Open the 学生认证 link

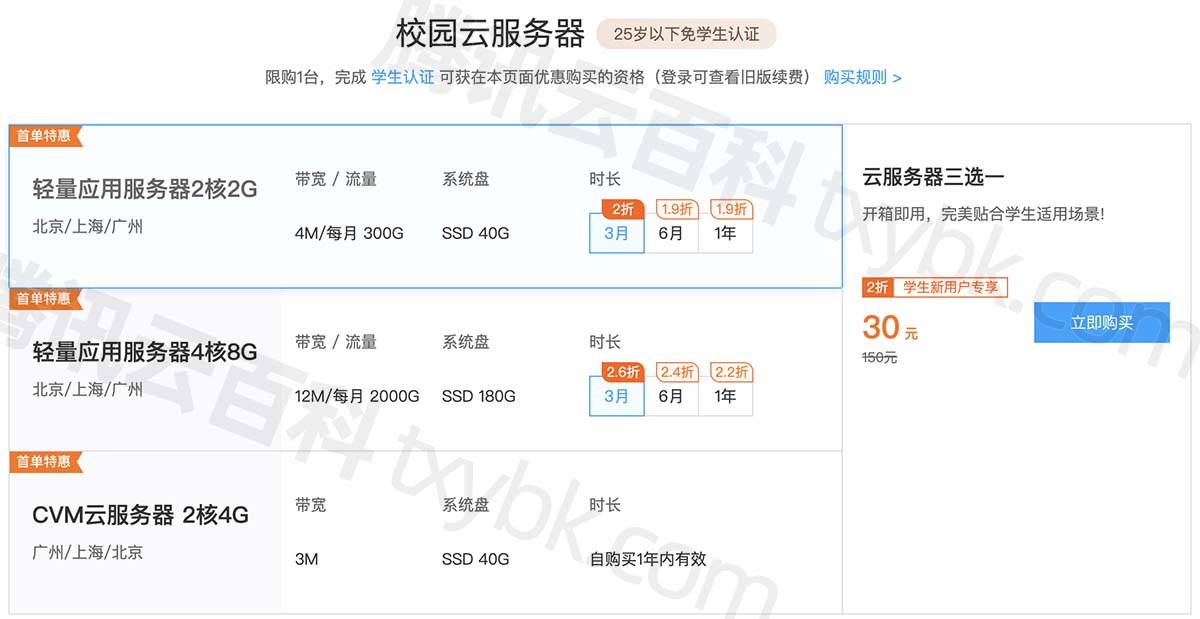(x=403, y=77)
